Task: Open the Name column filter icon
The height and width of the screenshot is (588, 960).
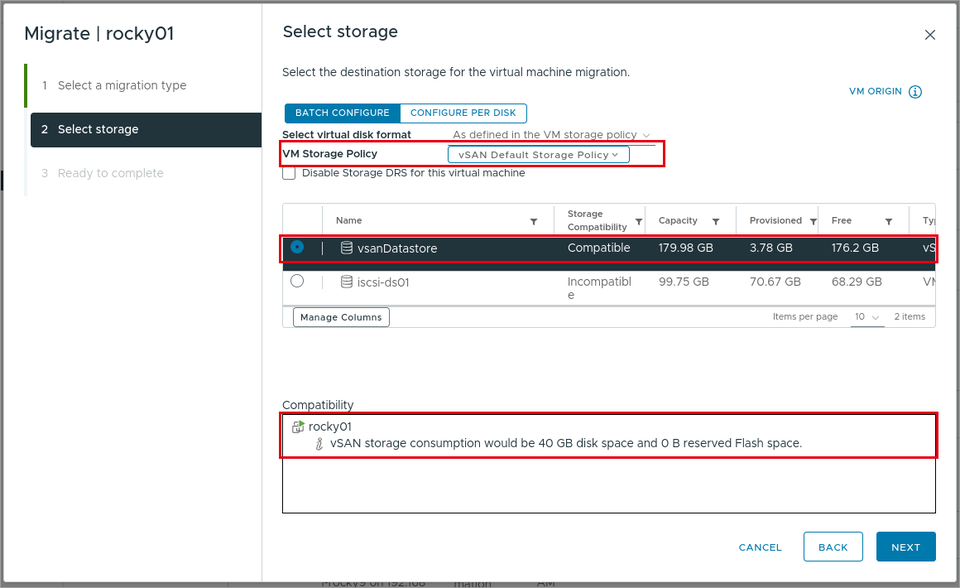Action: 533,221
